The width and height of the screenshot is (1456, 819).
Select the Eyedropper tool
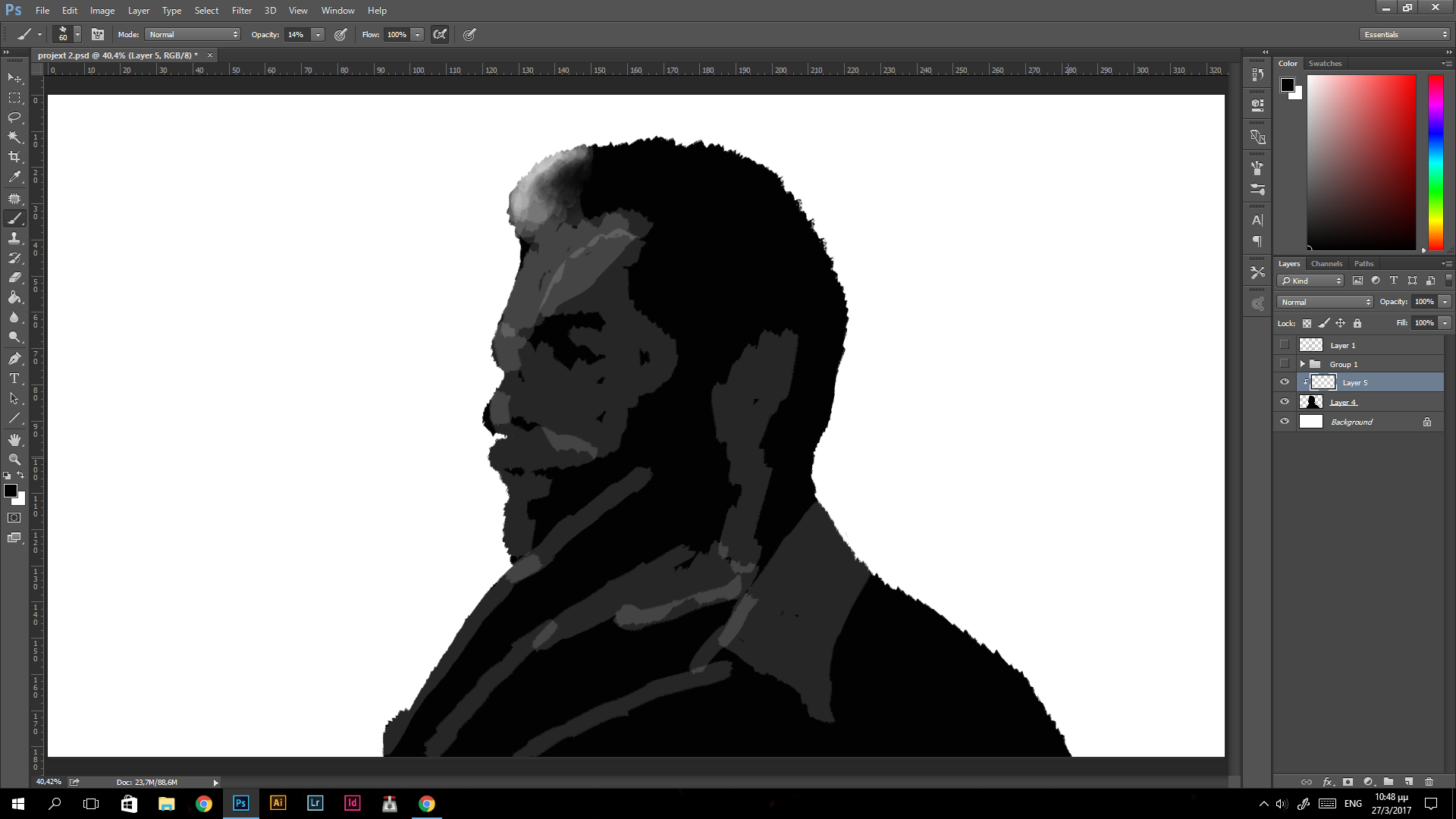click(x=14, y=177)
